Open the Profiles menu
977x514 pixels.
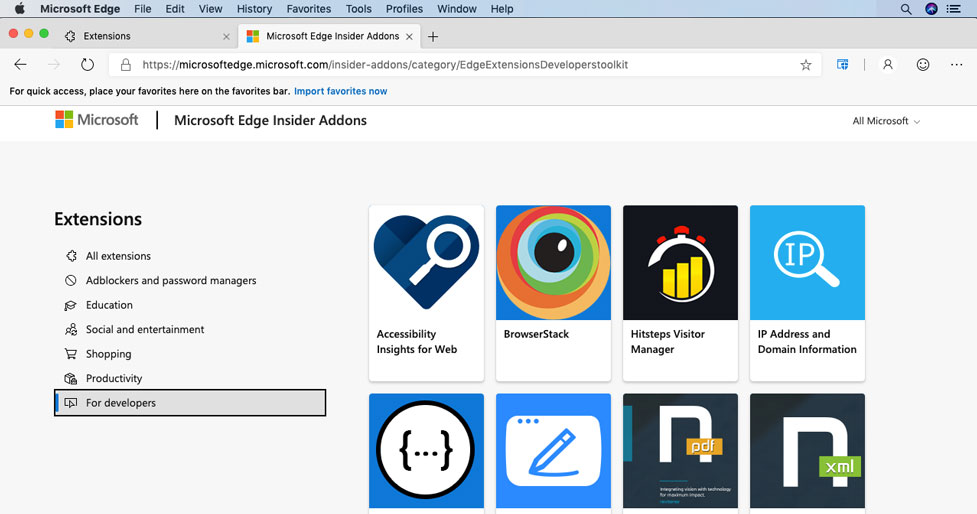click(404, 9)
